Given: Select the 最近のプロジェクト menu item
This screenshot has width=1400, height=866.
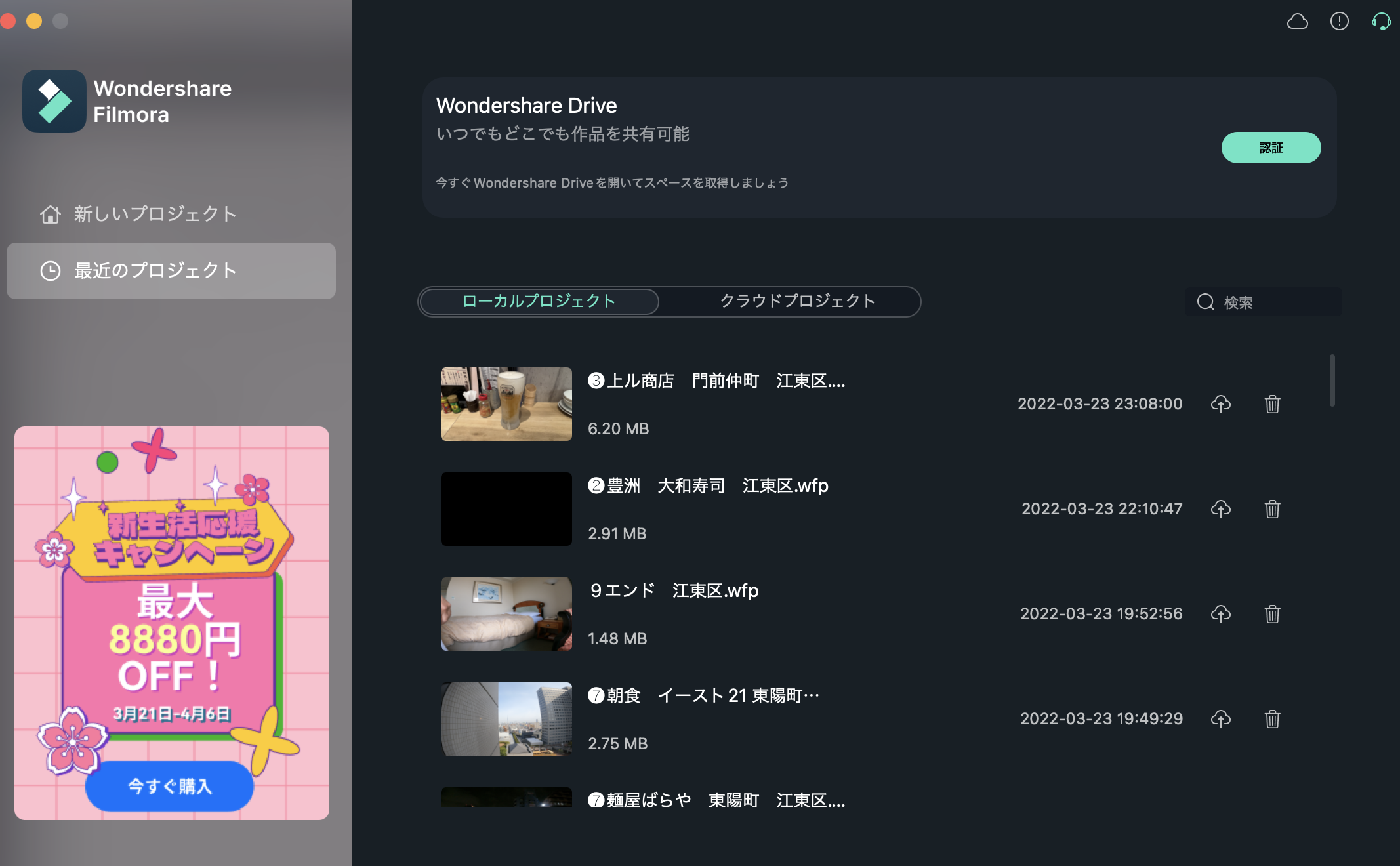Looking at the screenshot, I should click(171, 271).
